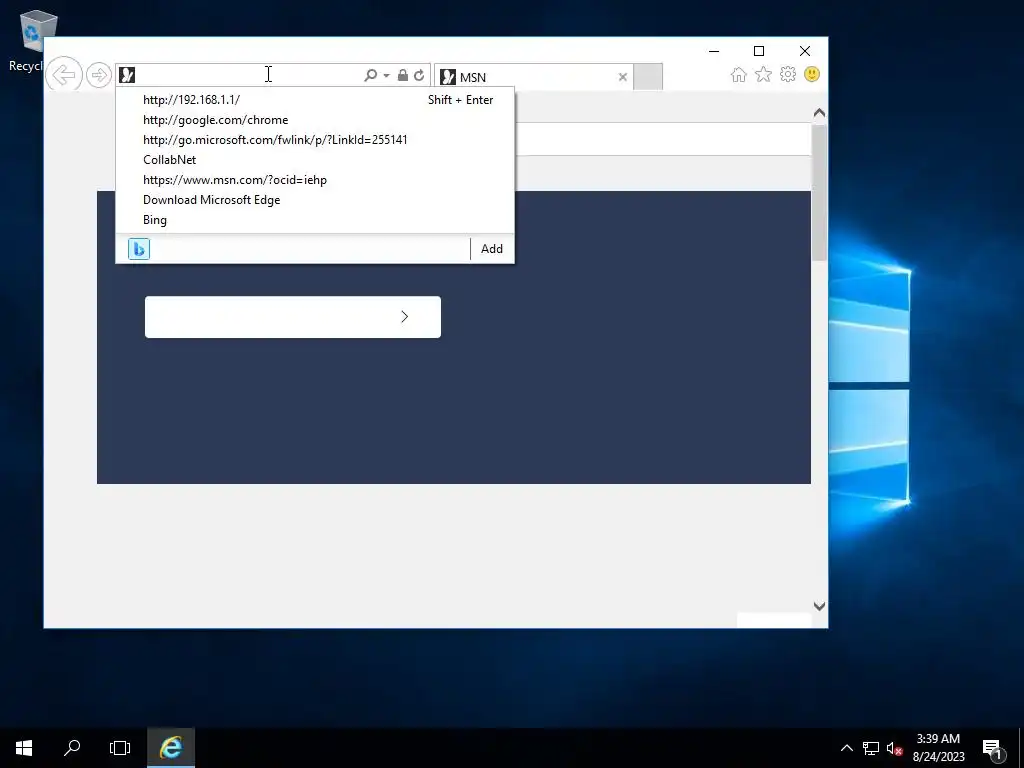The height and width of the screenshot is (768, 1024).
Task: Click the MSN favicon in address bar
Action: (127, 75)
